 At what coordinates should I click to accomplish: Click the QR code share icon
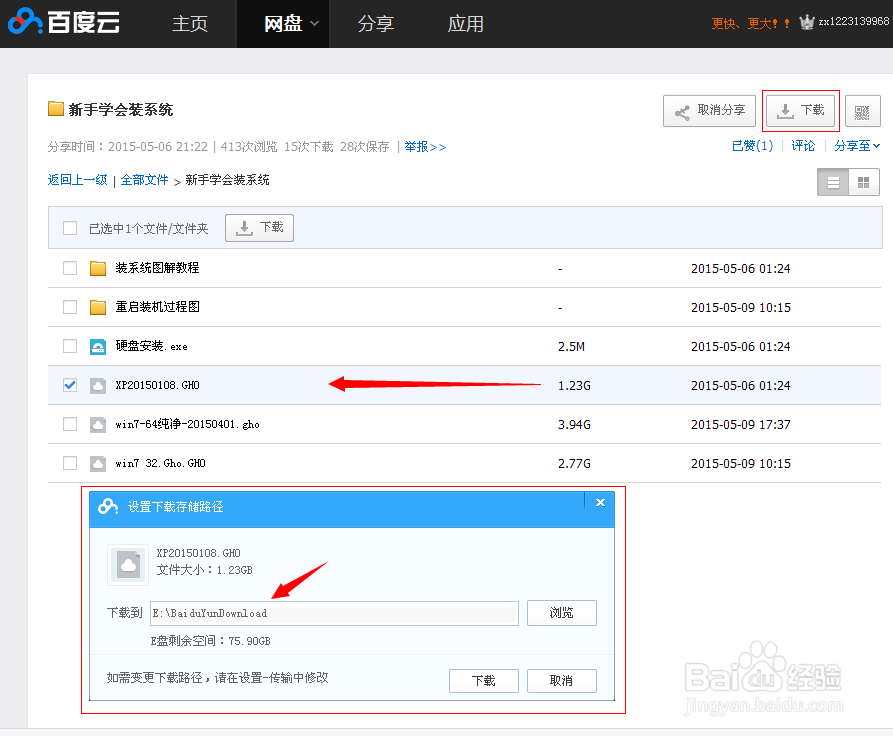pos(862,111)
